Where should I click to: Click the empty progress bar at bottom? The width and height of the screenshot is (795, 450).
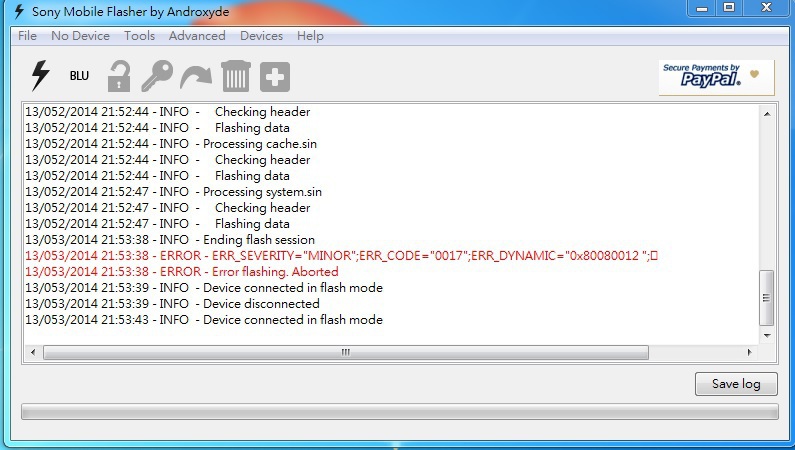tap(400, 411)
